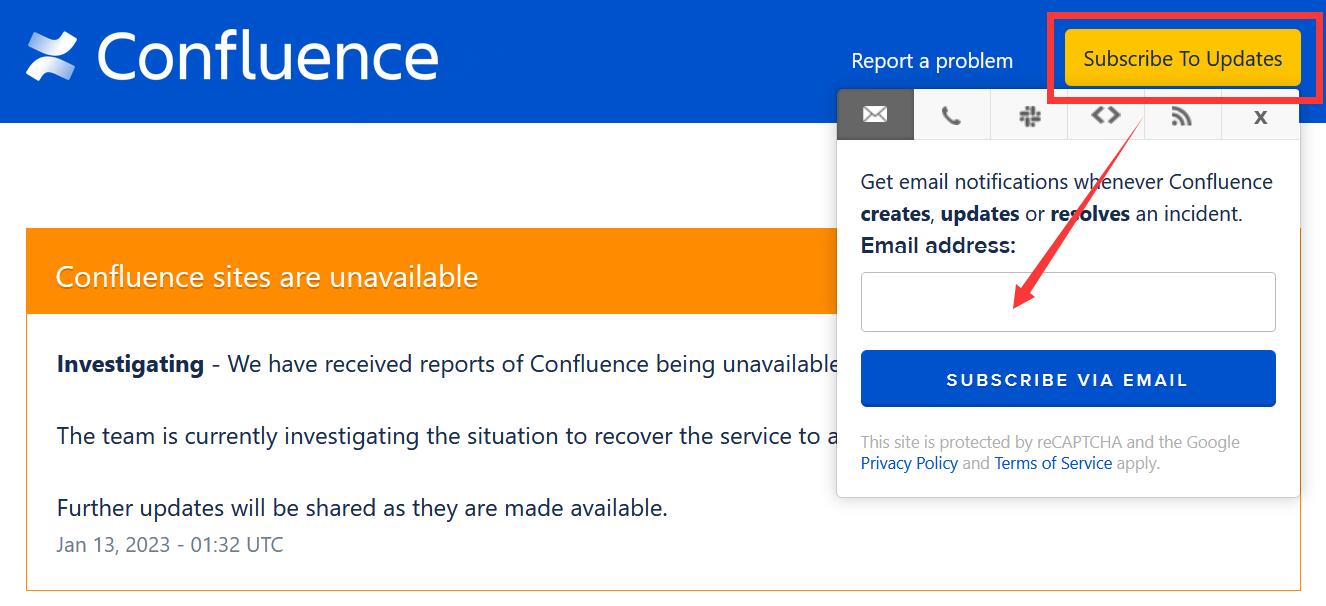Click inside the email address field
1326x606 pixels.
pyautogui.click(x=1068, y=301)
